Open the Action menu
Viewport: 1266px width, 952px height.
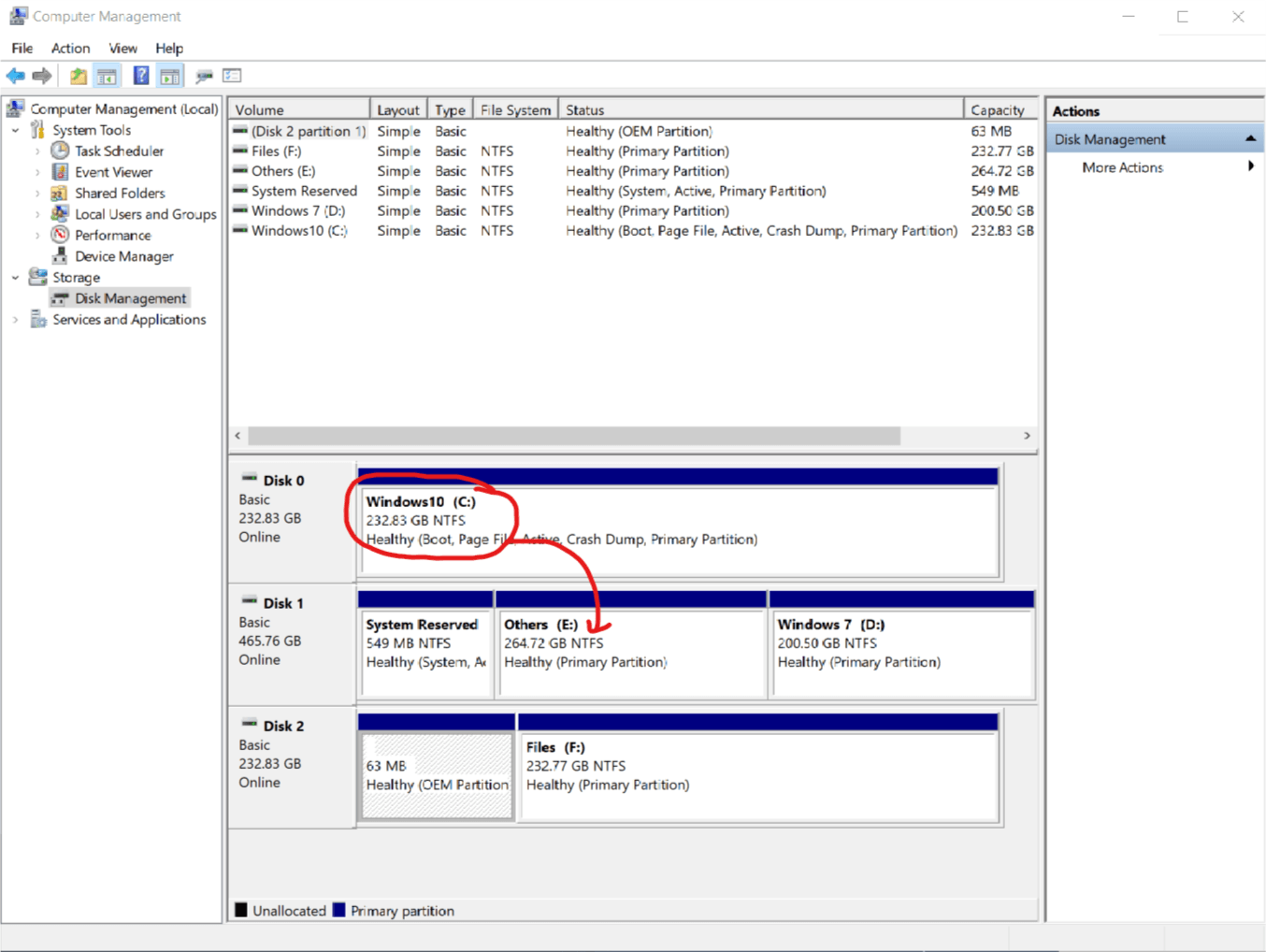pos(70,49)
